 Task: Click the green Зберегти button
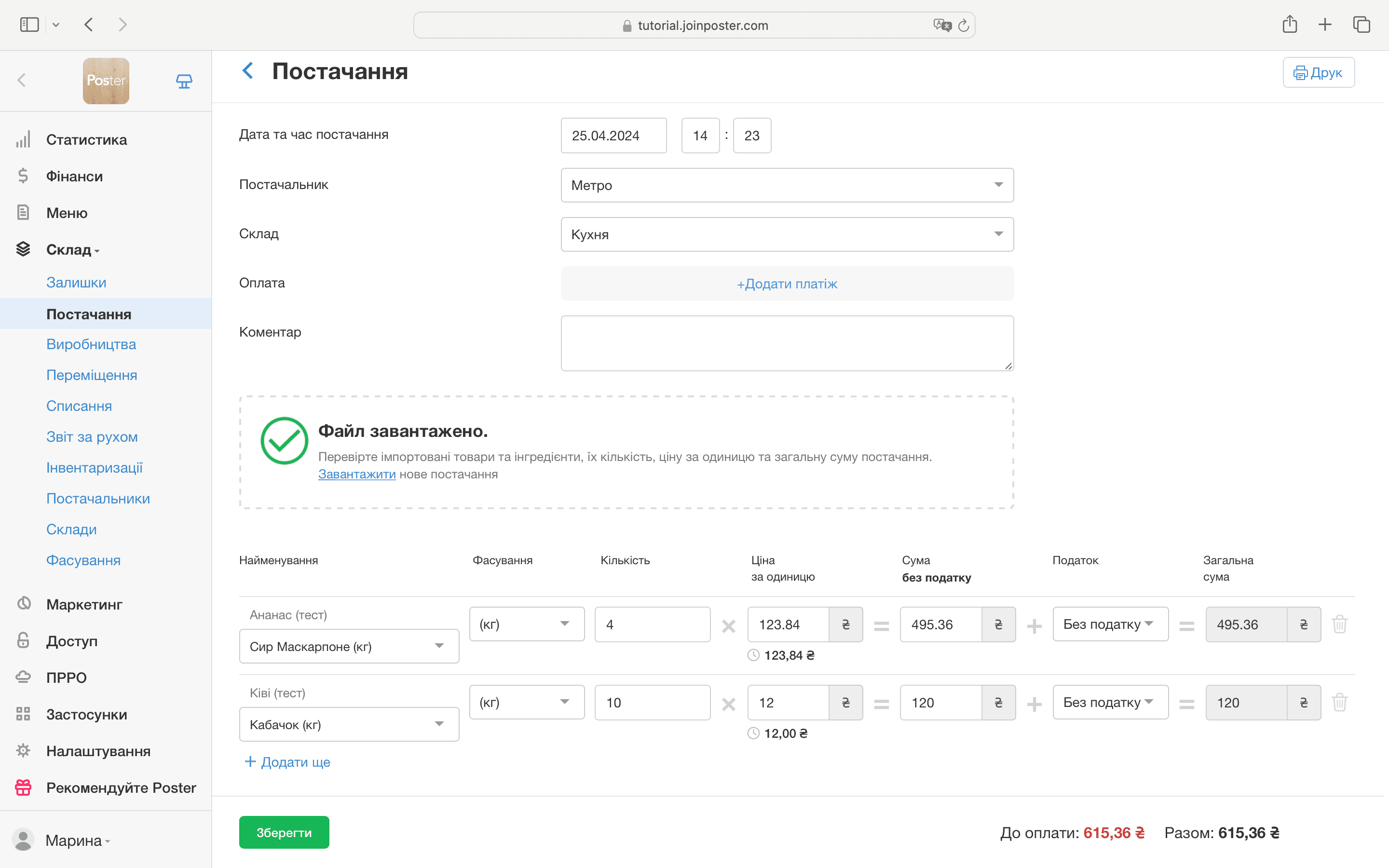(x=284, y=832)
